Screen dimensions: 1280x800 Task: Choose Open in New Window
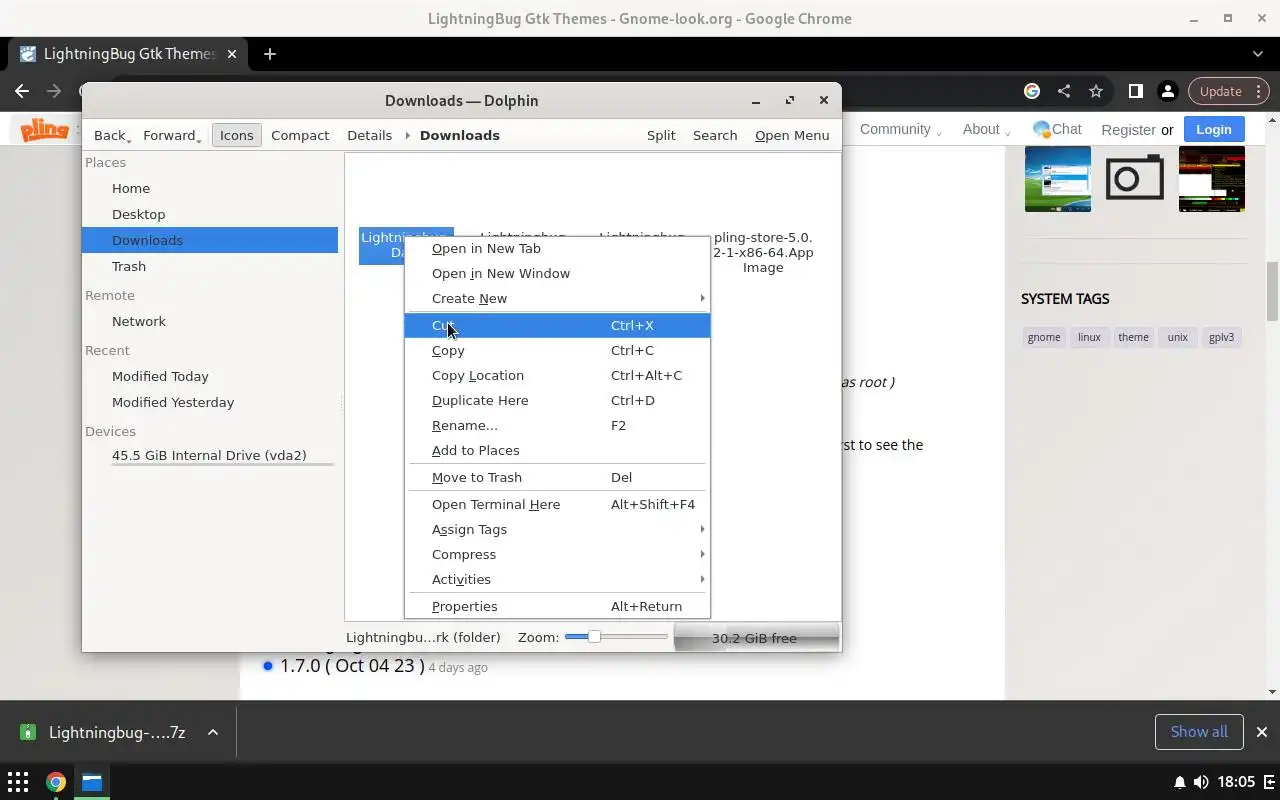[x=557, y=273]
